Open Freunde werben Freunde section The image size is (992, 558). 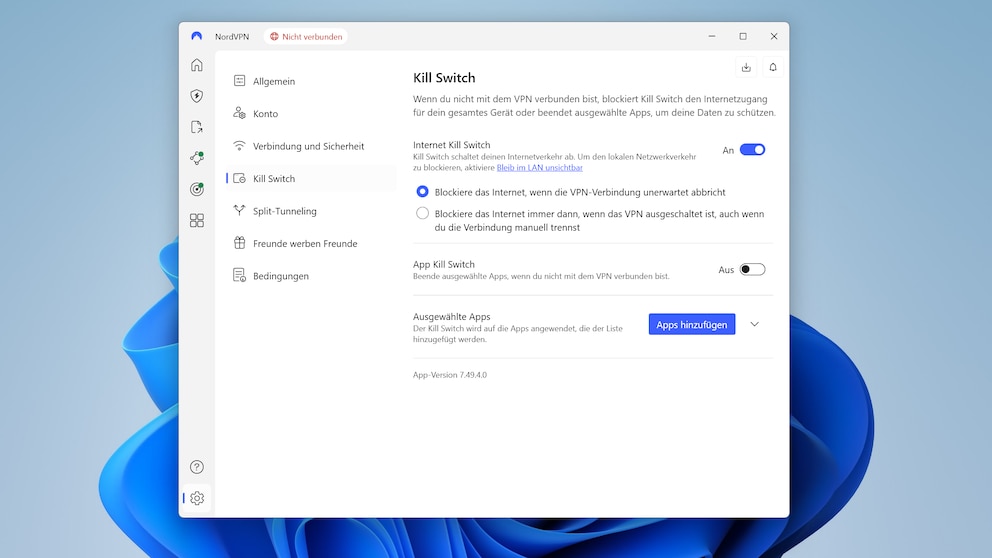[x=311, y=244]
